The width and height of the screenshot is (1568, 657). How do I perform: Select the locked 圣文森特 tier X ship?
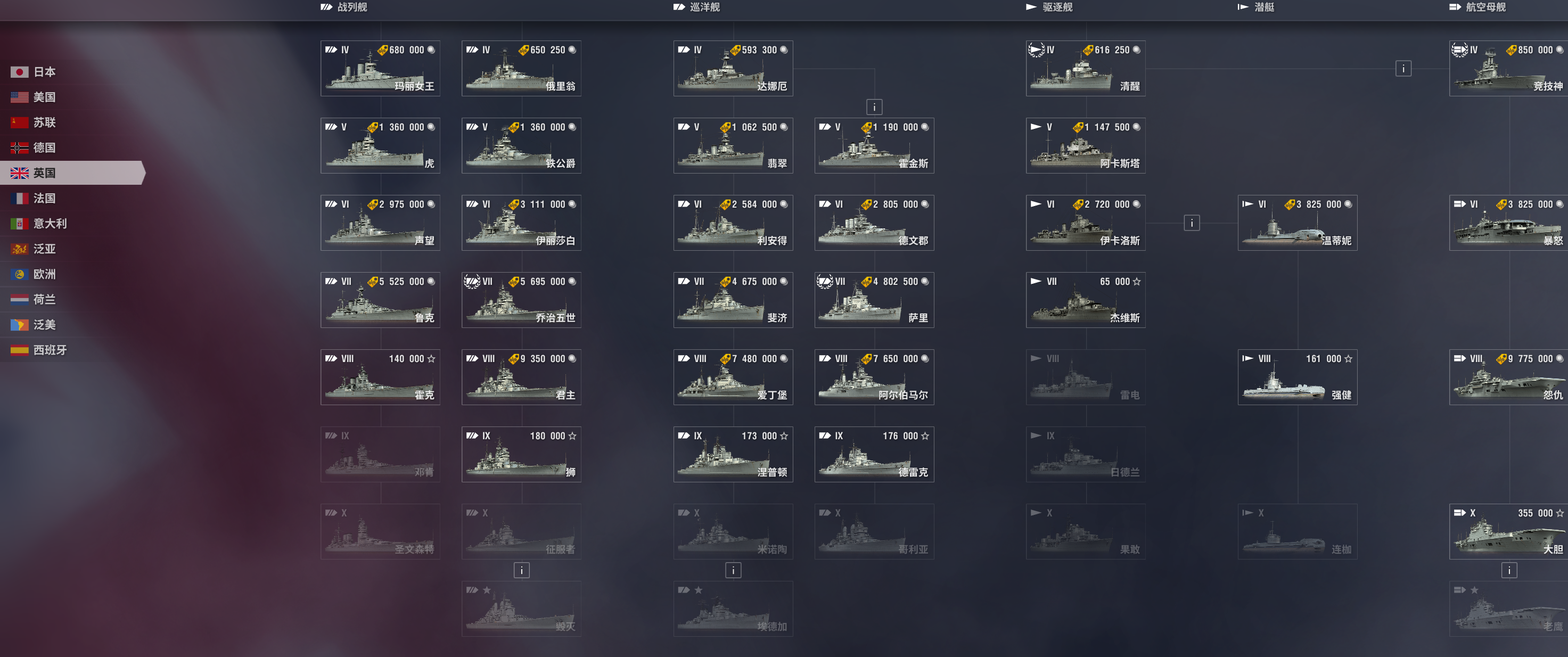pyautogui.click(x=381, y=531)
